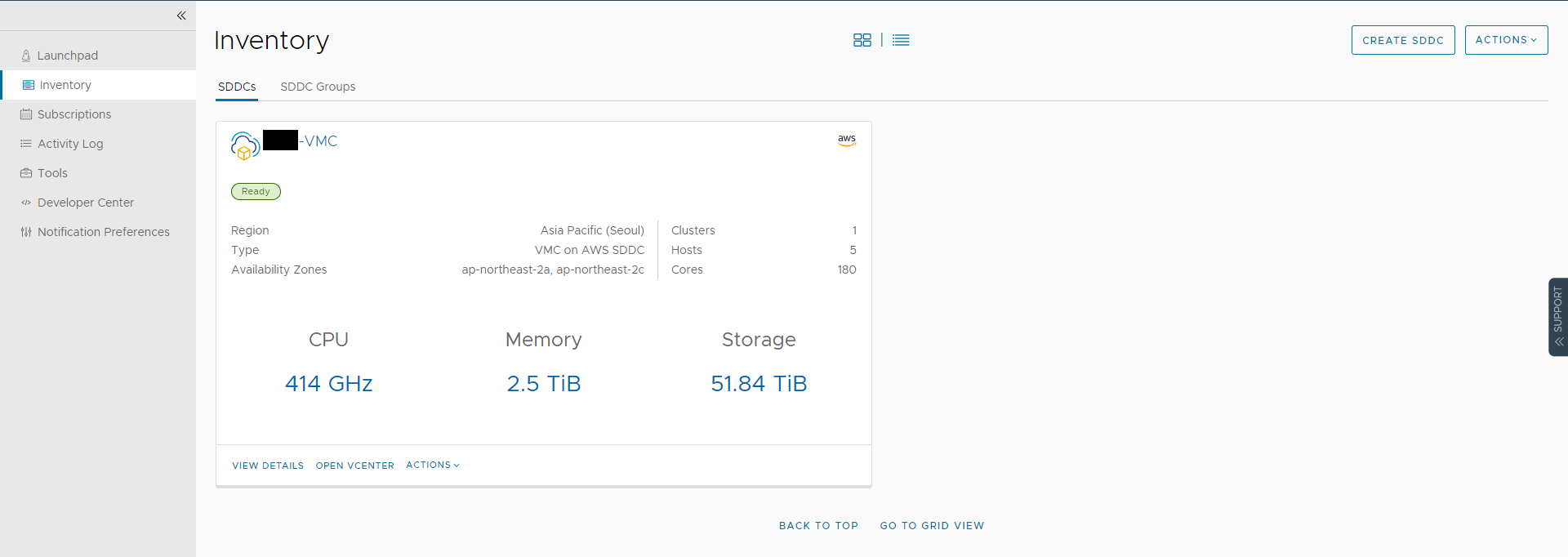
Task: Click the Asia Pacific (Seoul) region value
Action: pos(592,230)
